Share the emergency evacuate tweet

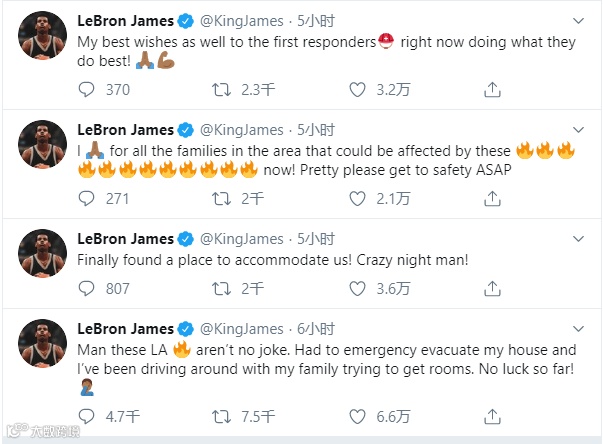click(492, 413)
